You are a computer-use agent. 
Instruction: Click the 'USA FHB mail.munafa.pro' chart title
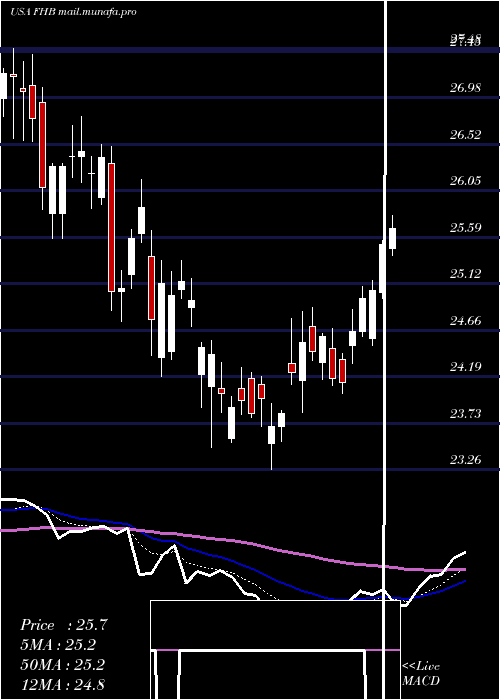[73, 12]
